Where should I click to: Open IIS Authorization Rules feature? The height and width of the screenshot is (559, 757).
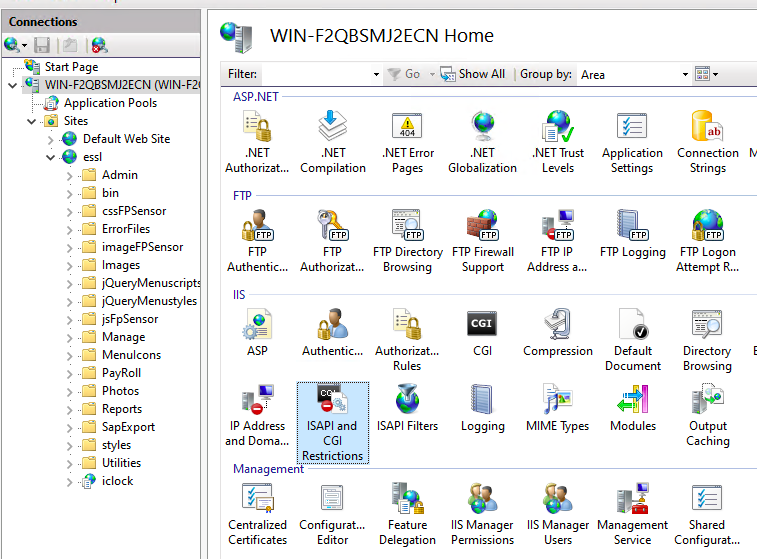click(x=407, y=340)
